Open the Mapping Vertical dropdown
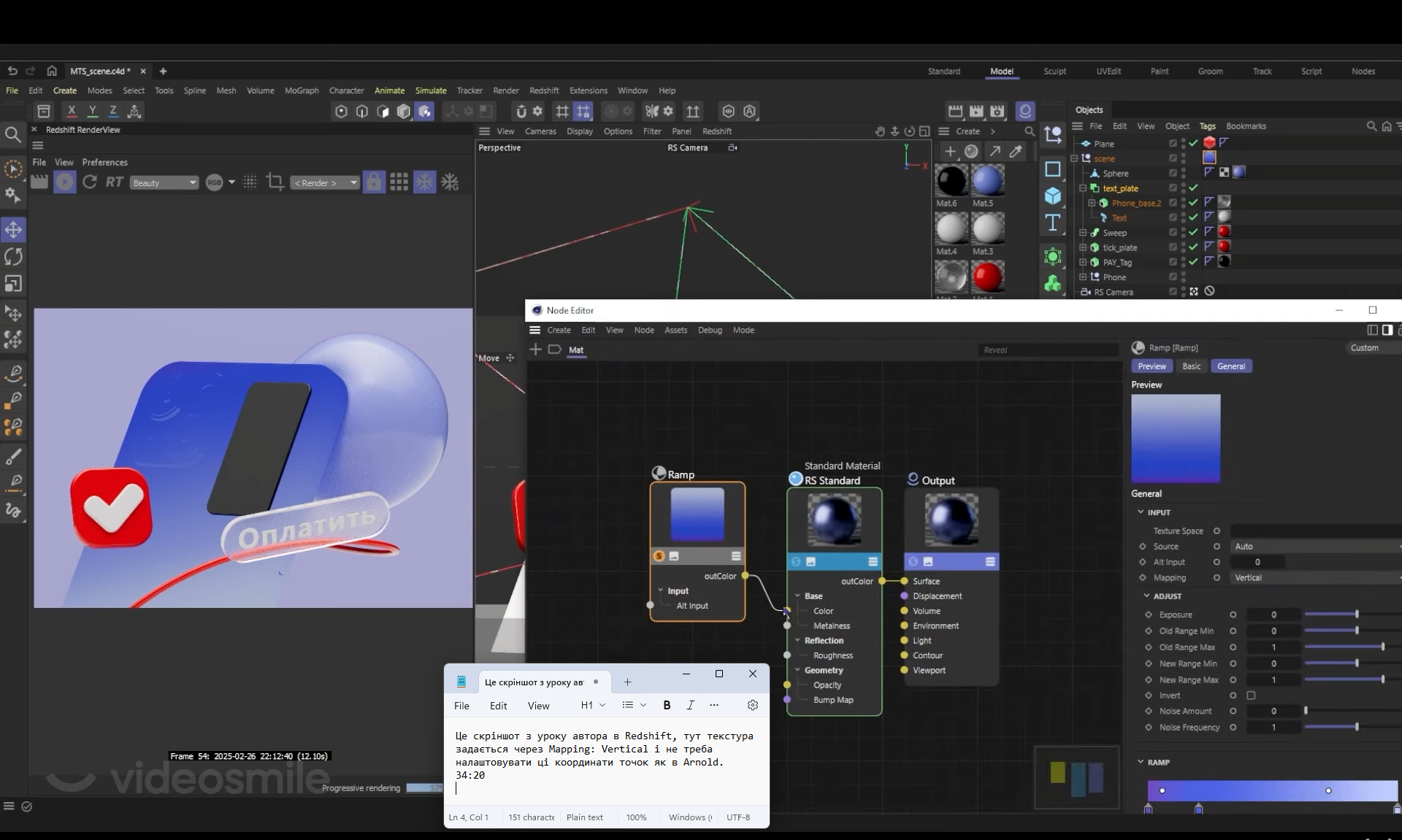Viewport: 1402px width, 840px height. [1314, 577]
